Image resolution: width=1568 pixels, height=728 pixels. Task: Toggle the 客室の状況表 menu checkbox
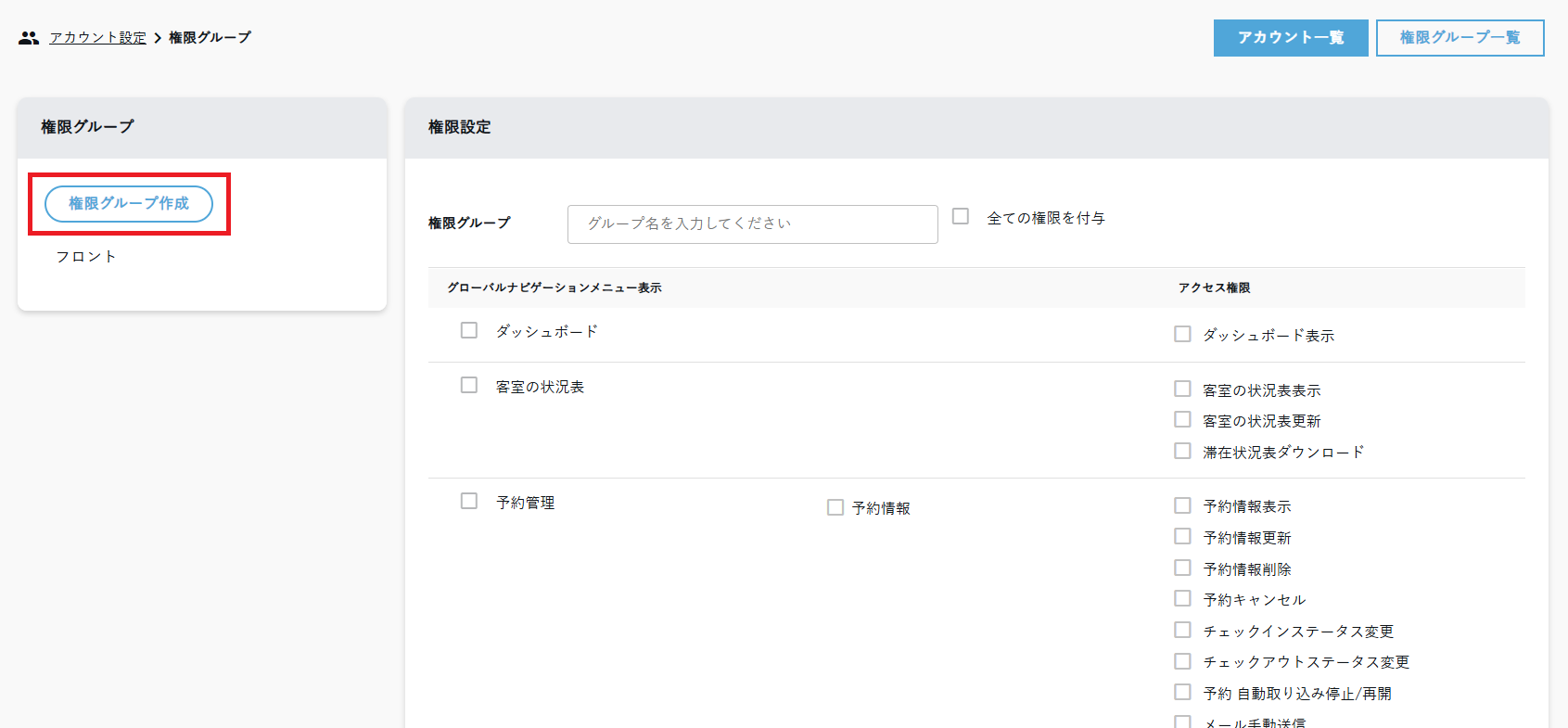point(469,385)
